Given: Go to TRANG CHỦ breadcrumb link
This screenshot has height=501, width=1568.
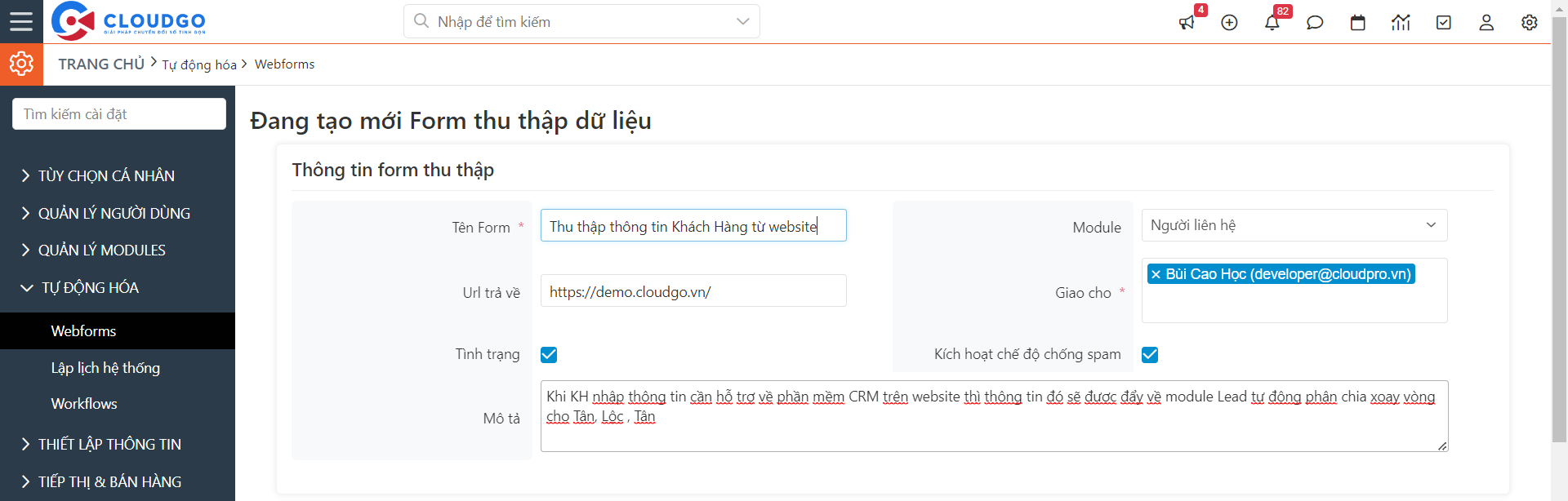Looking at the screenshot, I should click(101, 64).
